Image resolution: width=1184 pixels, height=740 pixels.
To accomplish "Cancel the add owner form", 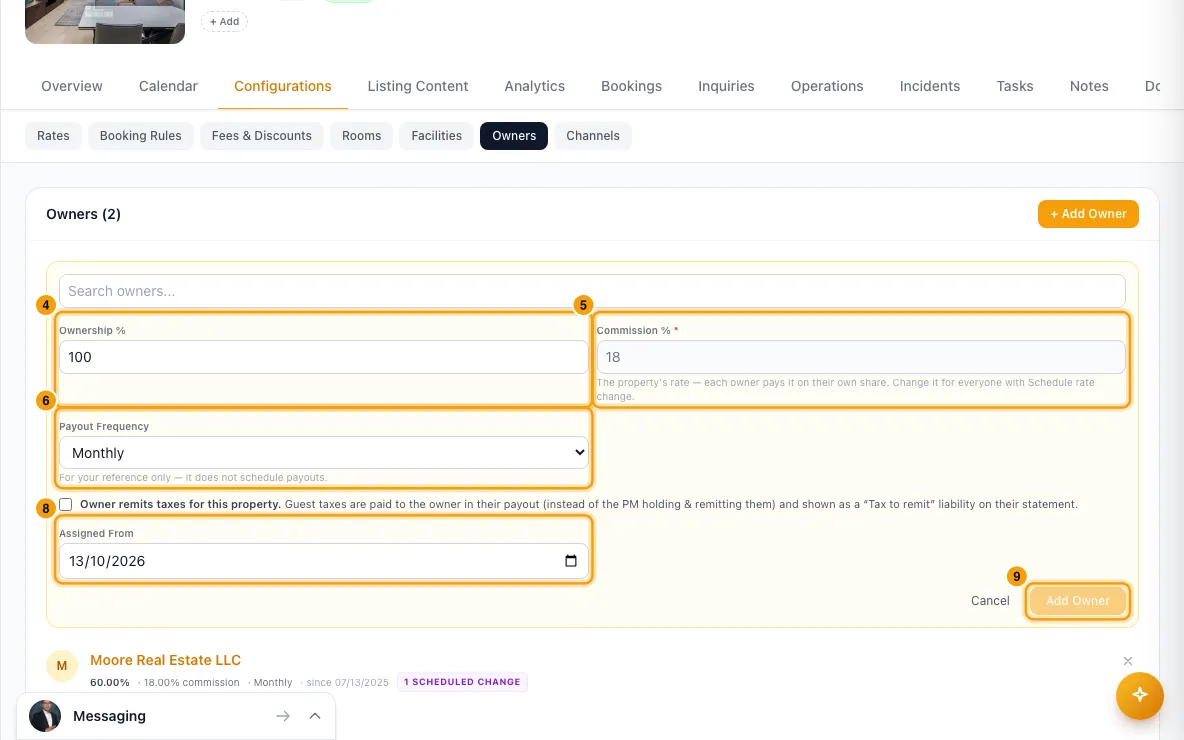I will pyautogui.click(x=990, y=601).
